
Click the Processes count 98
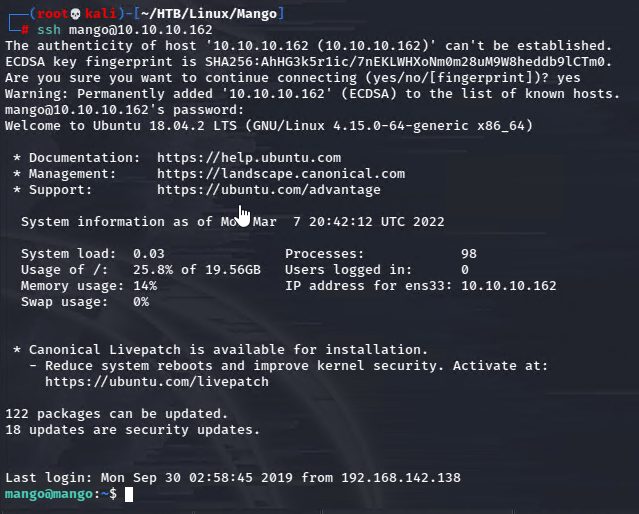[x=469, y=254]
